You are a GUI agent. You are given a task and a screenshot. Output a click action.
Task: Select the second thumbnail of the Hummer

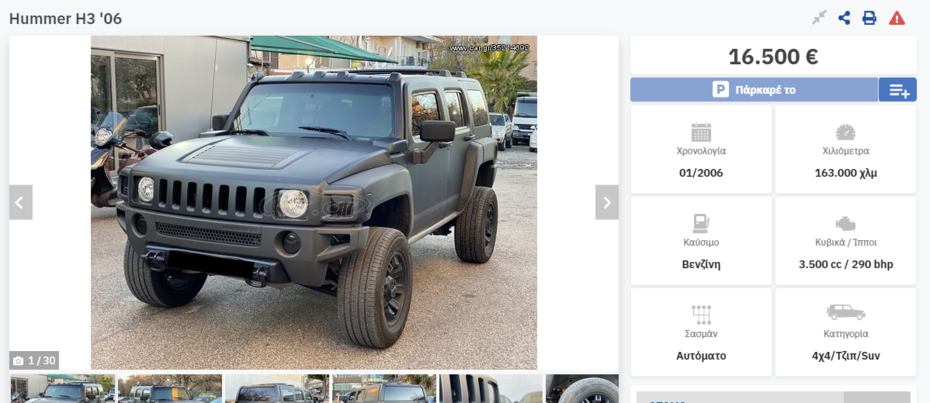click(x=170, y=389)
